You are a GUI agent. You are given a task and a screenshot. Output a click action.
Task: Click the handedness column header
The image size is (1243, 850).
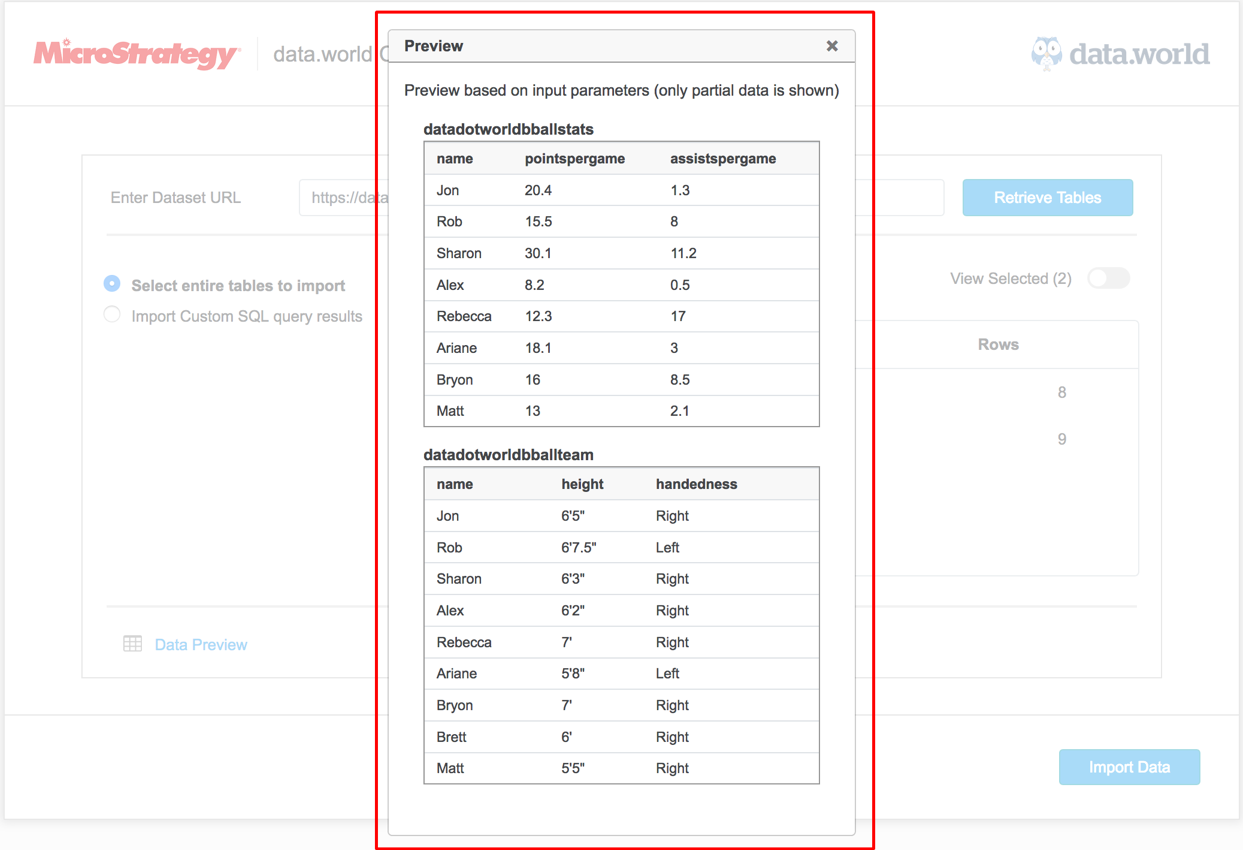click(696, 484)
